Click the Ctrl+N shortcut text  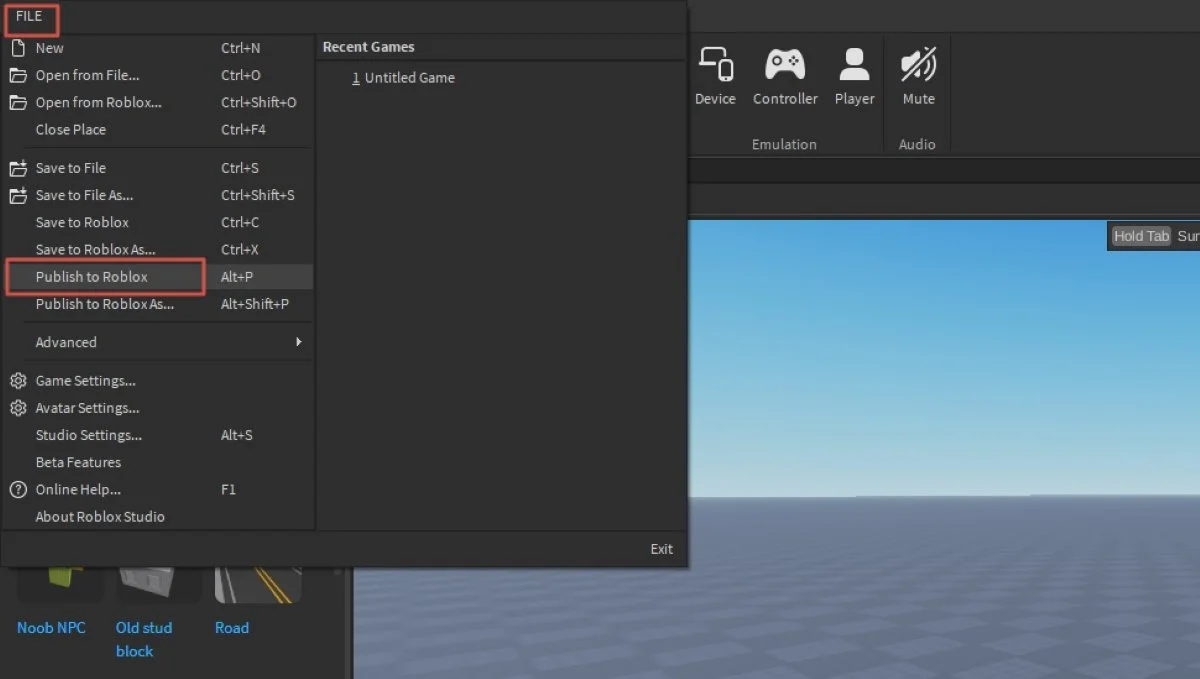coord(241,48)
